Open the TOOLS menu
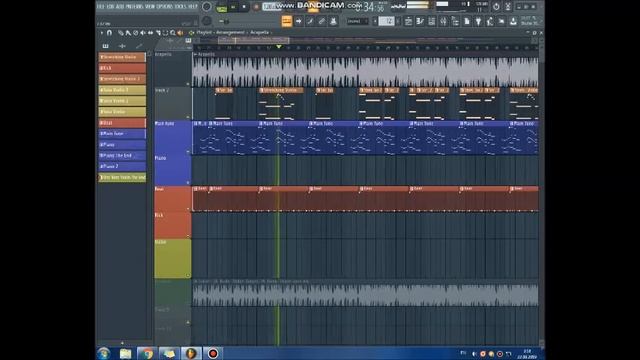640x360 pixels. [180, 7]
